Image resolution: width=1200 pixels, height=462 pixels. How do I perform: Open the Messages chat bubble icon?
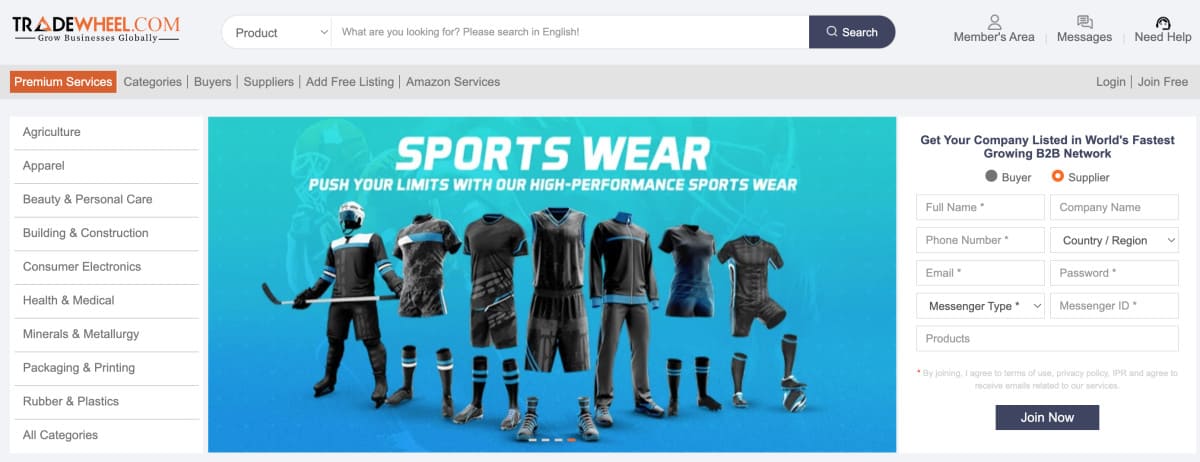click(1084, 21)
